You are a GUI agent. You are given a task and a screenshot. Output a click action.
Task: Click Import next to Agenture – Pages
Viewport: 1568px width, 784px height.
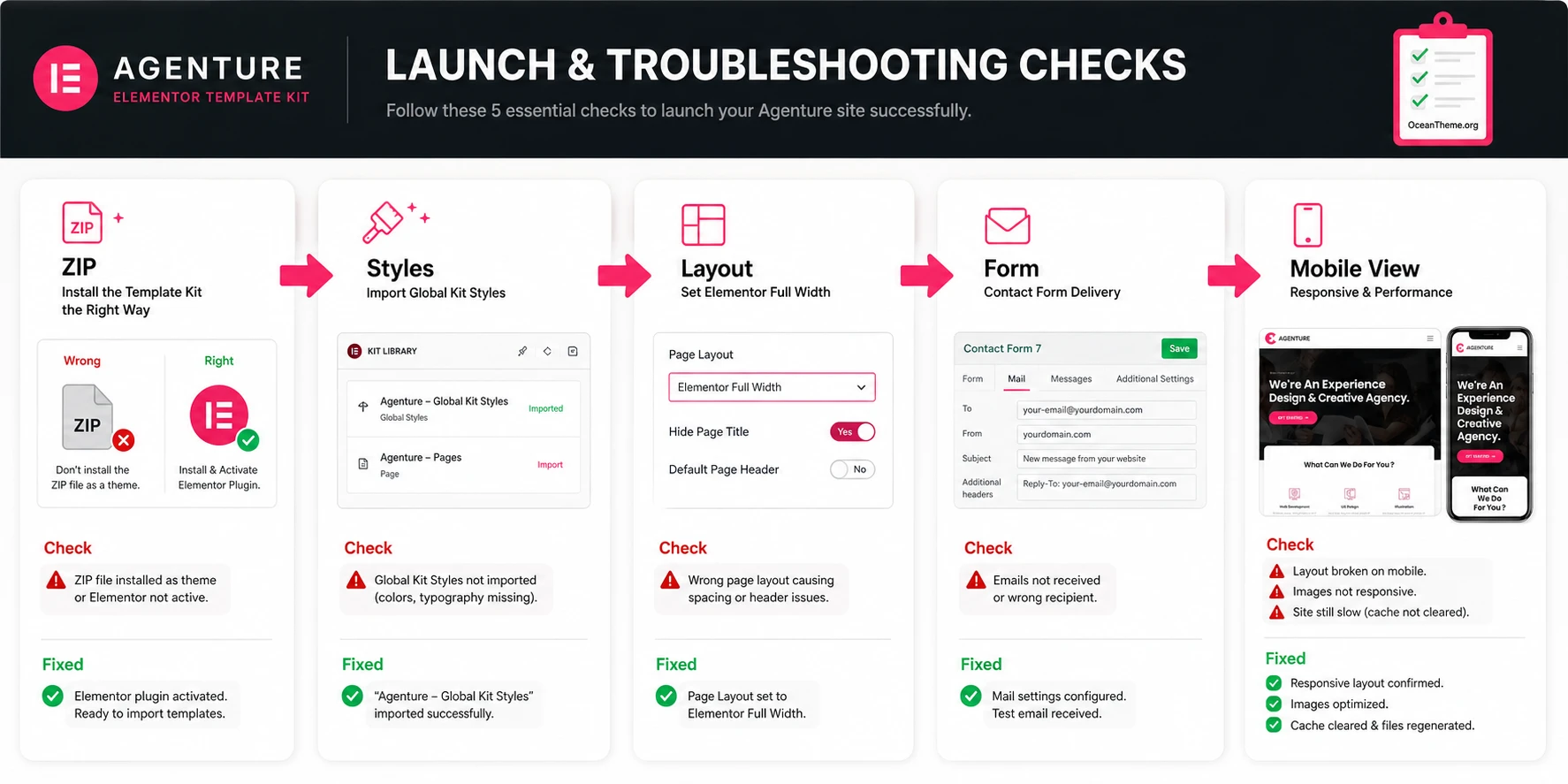550,465
